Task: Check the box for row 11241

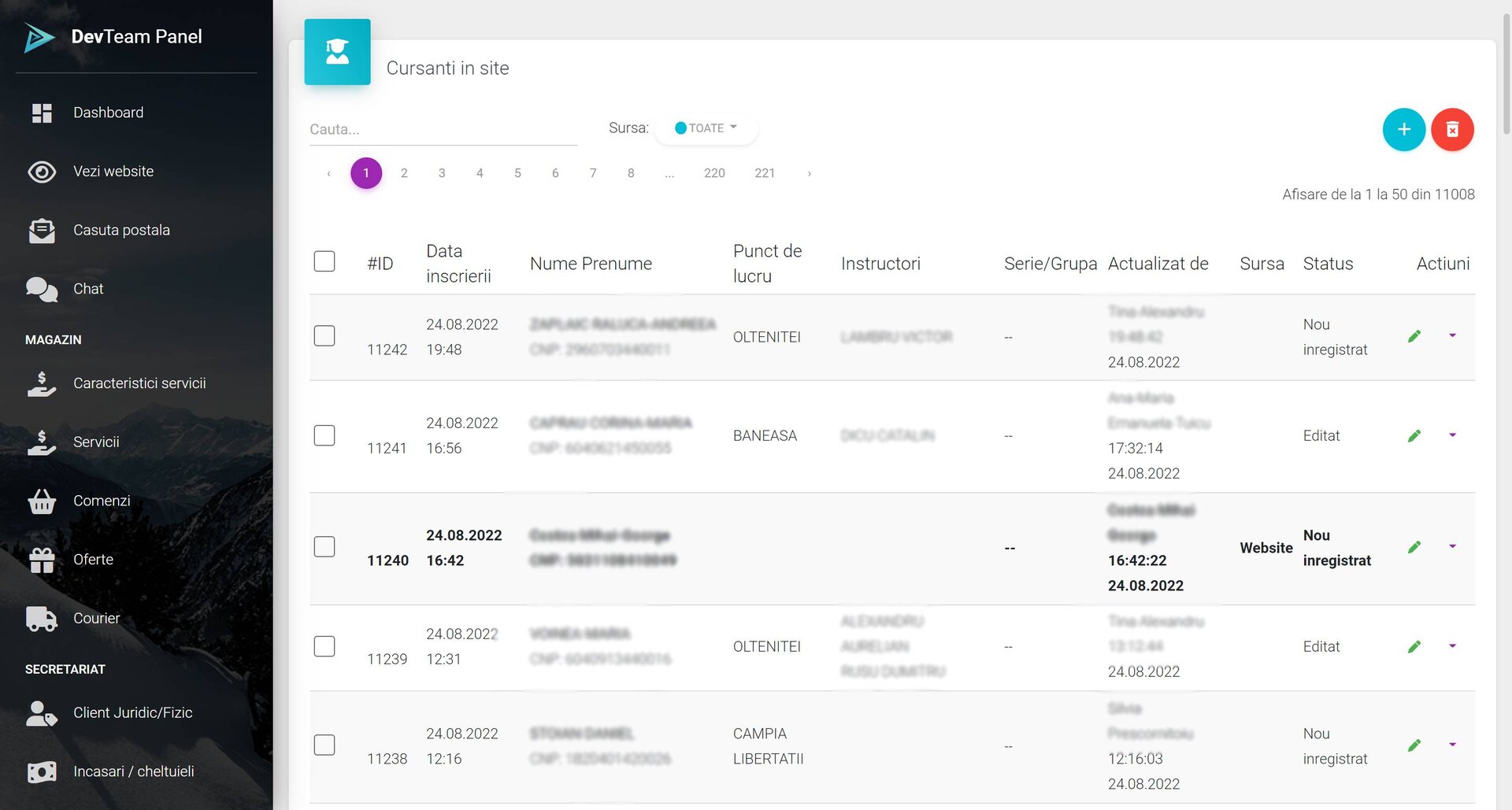Action: pos(324,435)
